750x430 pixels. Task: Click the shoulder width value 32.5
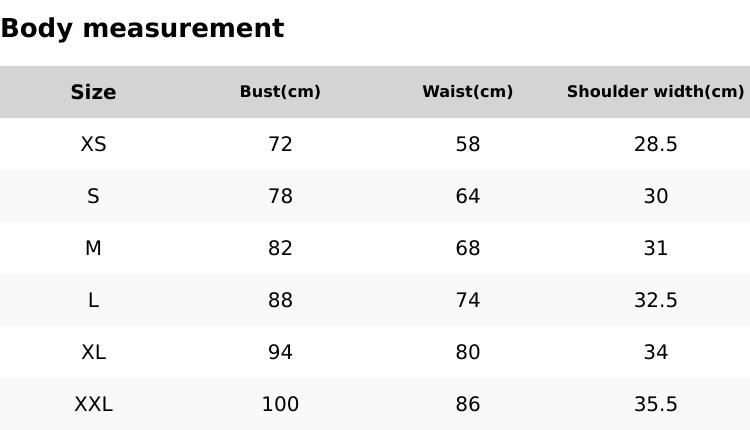click(655, 300)
